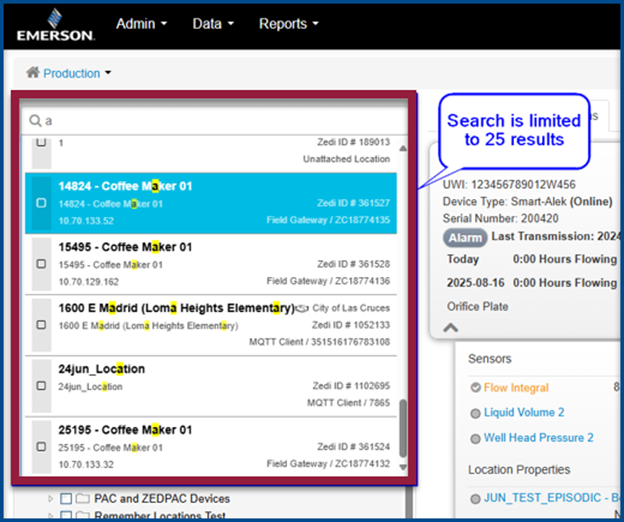Check the box for 24jun_Location
The height and width of the screenshot is (522, 624).
(41, 386)
